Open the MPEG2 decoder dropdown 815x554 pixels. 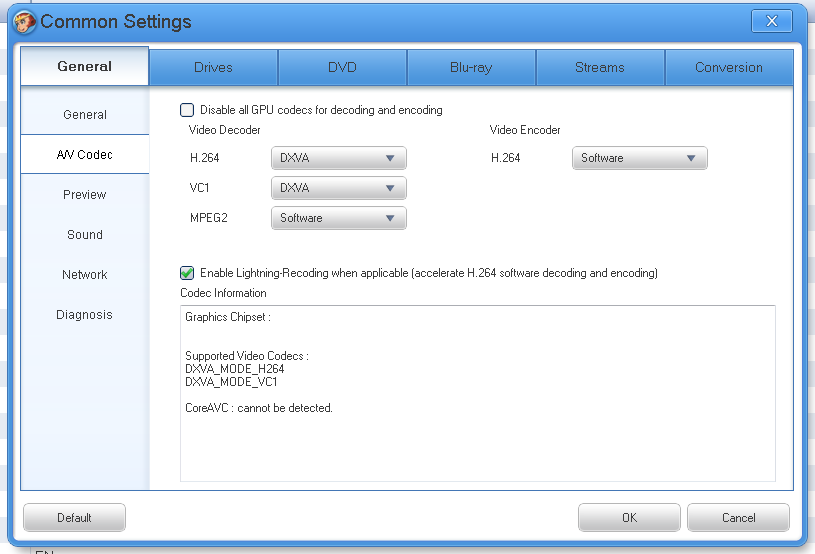(339, 218)
